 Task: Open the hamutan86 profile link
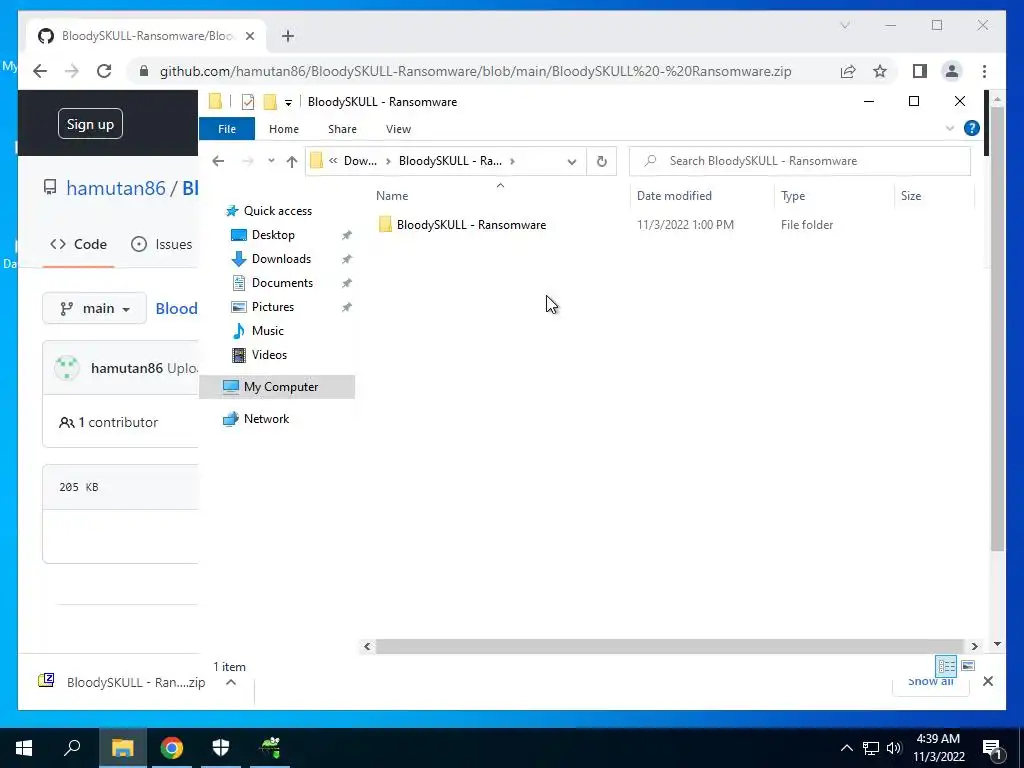[x=116, y=189]
